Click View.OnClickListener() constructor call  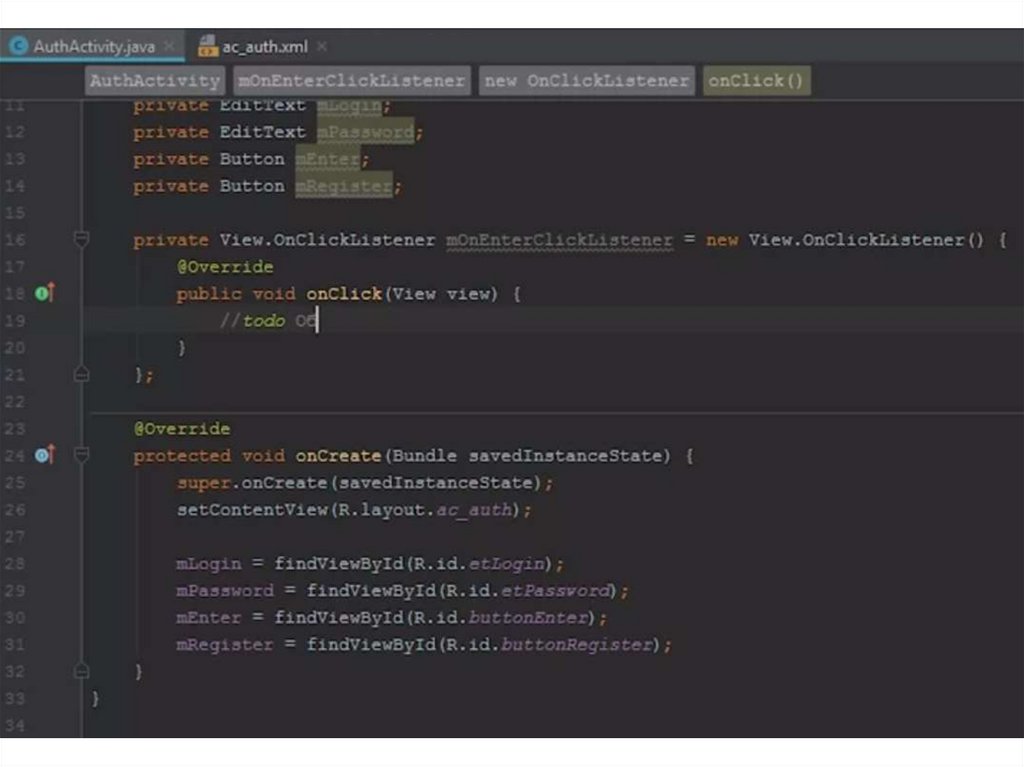(865, 240)
